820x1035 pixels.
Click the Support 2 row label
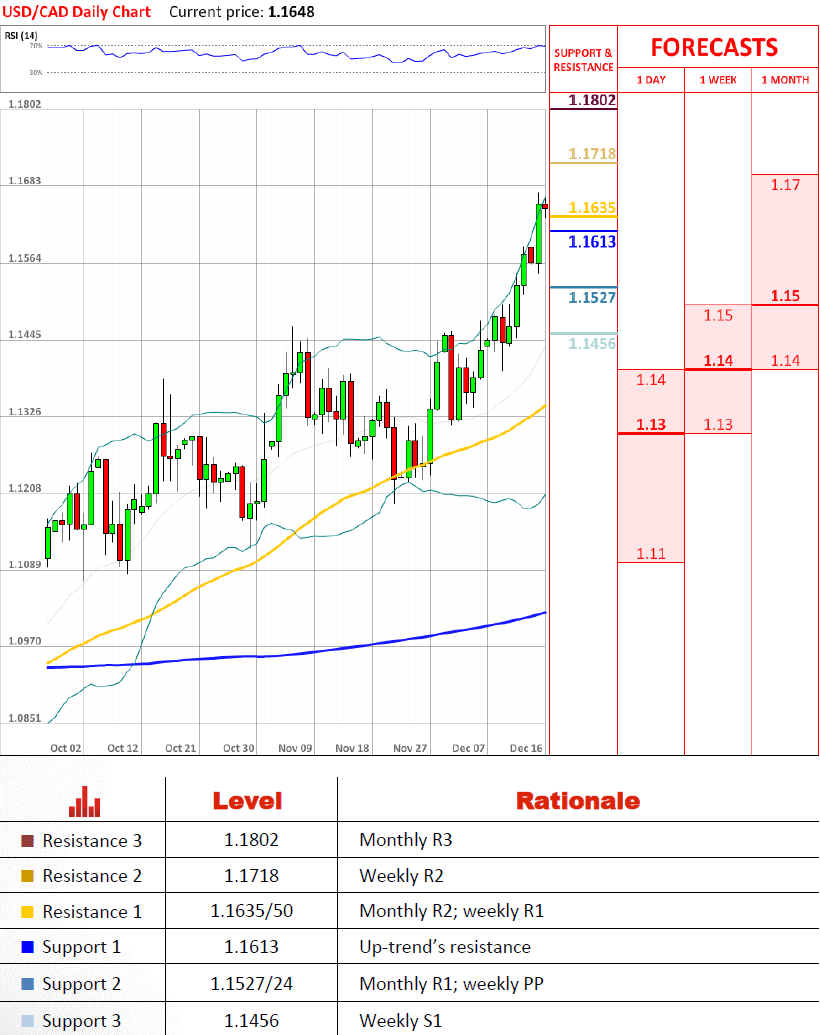tap(82, 984)
